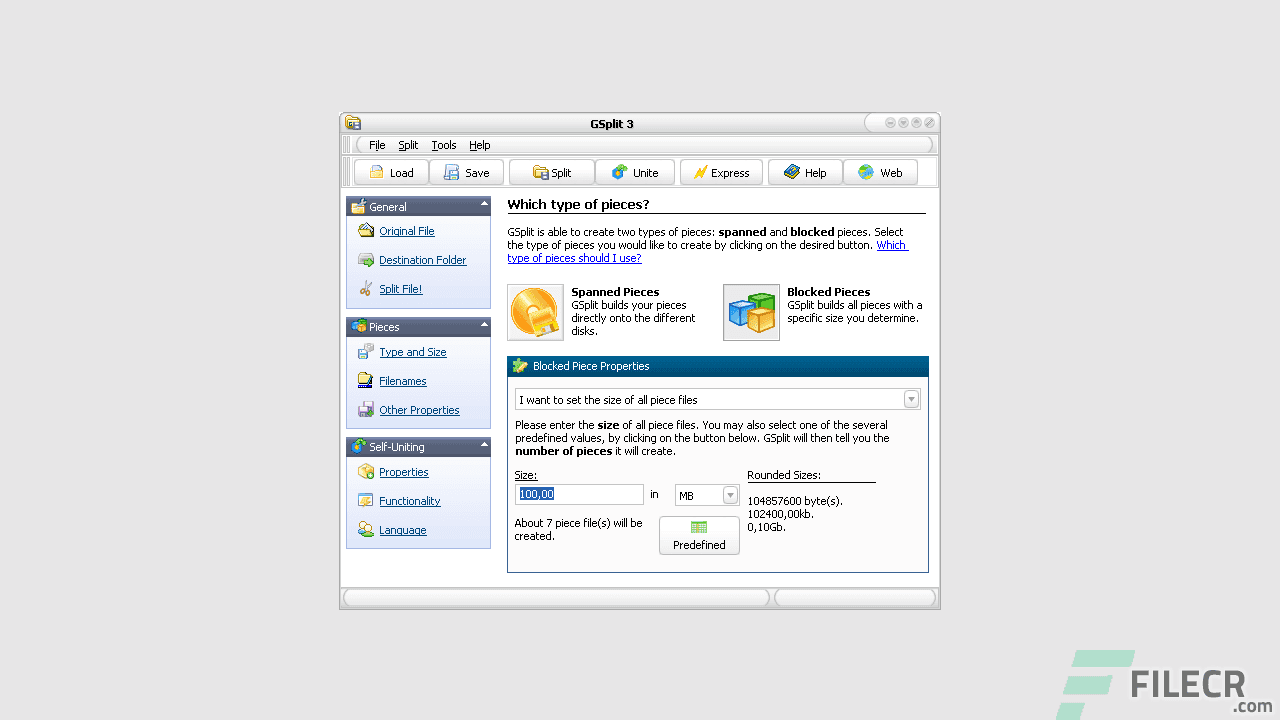Image resolution: width=1280 pixels, height=720 pixels.
Task: Click the Language icon
Action: click(366, 530)
